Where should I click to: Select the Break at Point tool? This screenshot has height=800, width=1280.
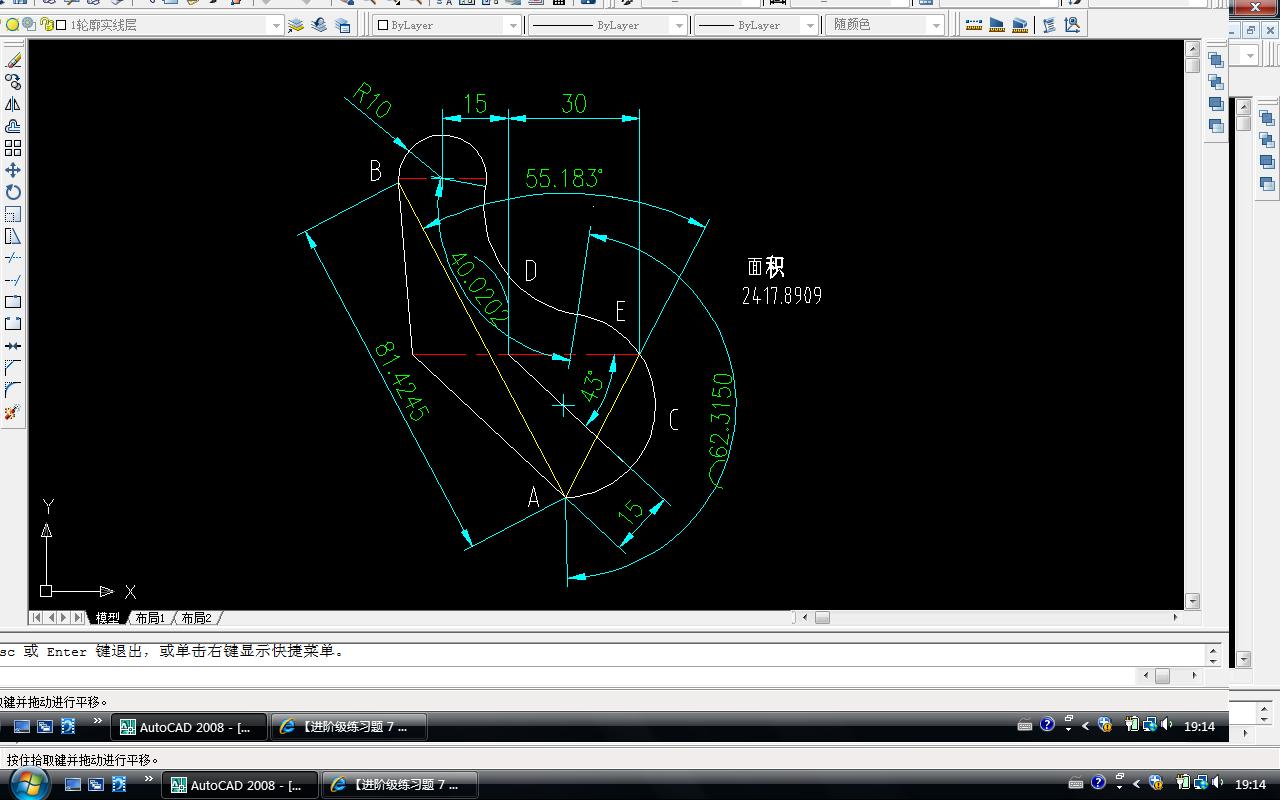tap(13, 302)
